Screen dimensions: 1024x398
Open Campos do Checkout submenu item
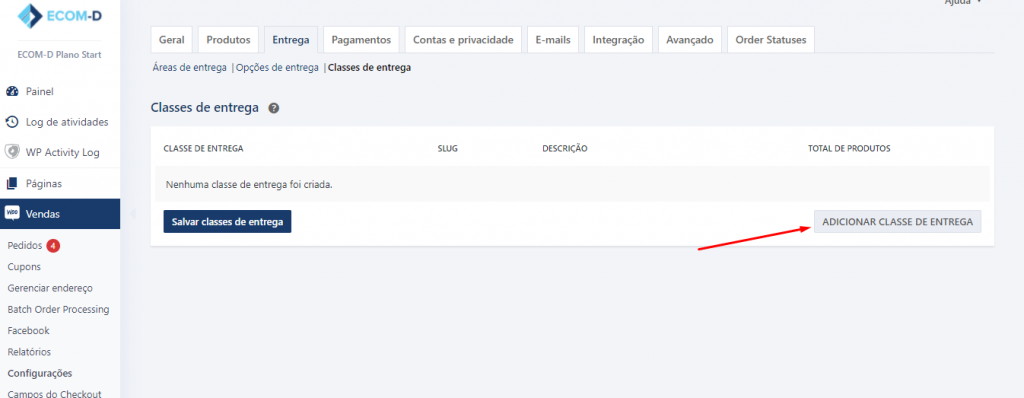pyautogui.click(x=54, y=393)
